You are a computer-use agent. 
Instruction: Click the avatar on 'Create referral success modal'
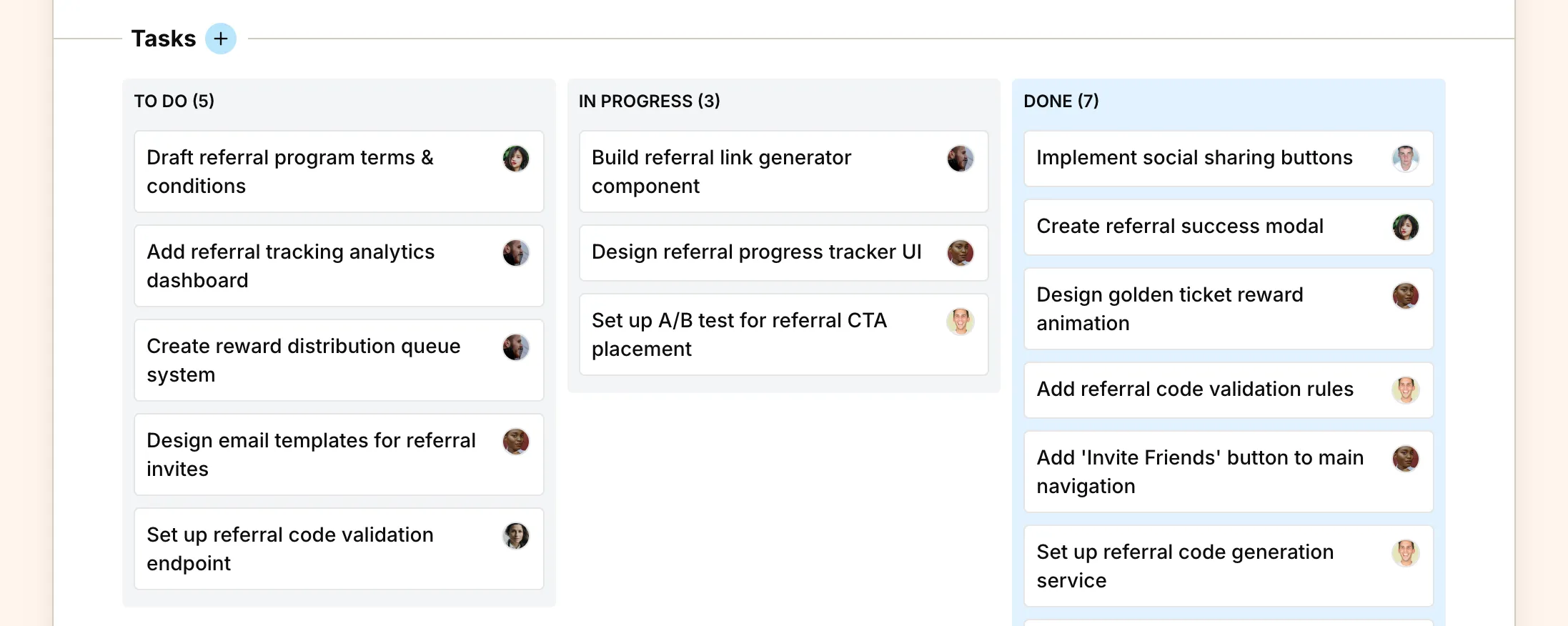(x=1406, y=227)
